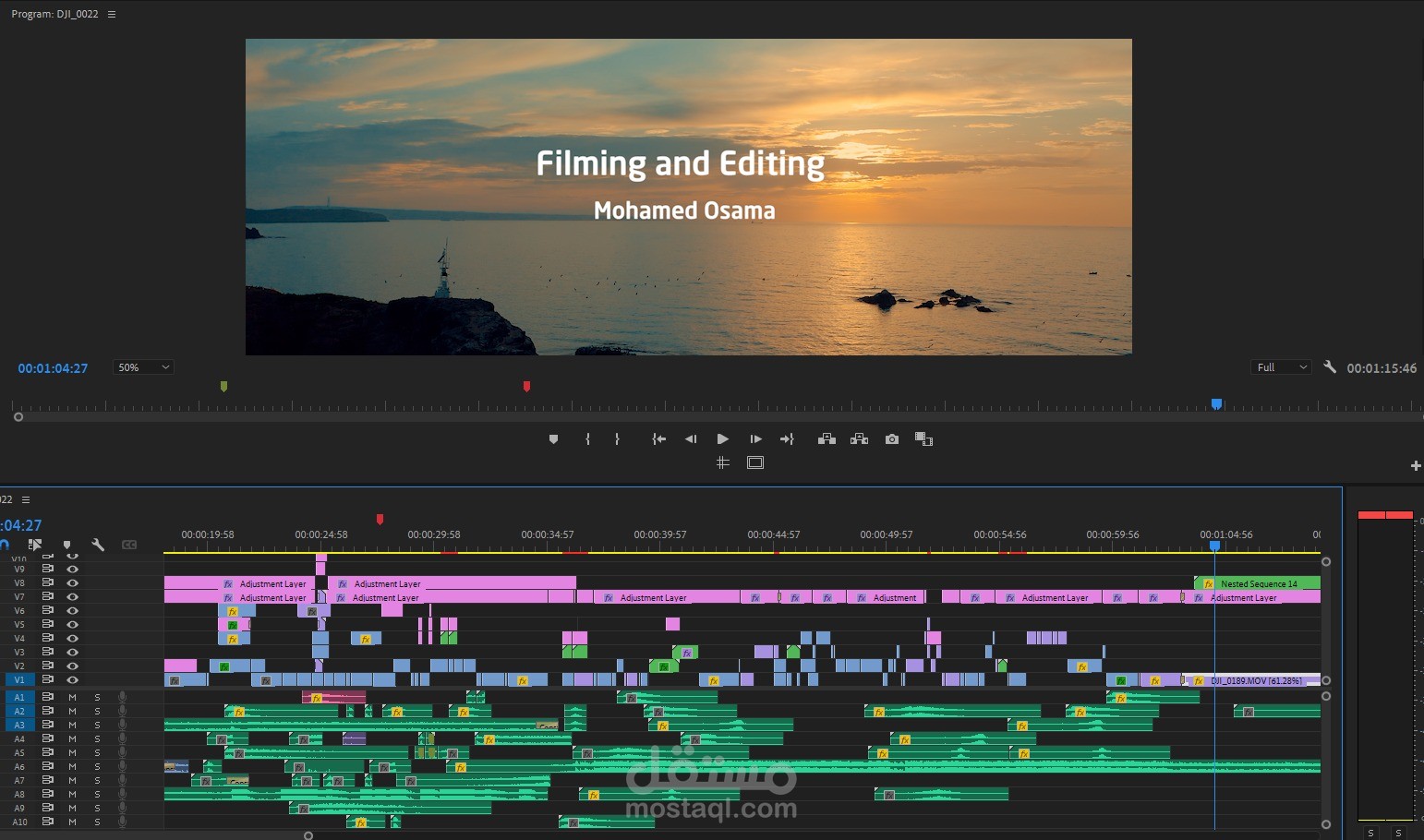This screenshot has height=840, width=1424.
Task: Click the left Solo button under audio meters
Action: pyautogui.click(x=1370, y=833)
